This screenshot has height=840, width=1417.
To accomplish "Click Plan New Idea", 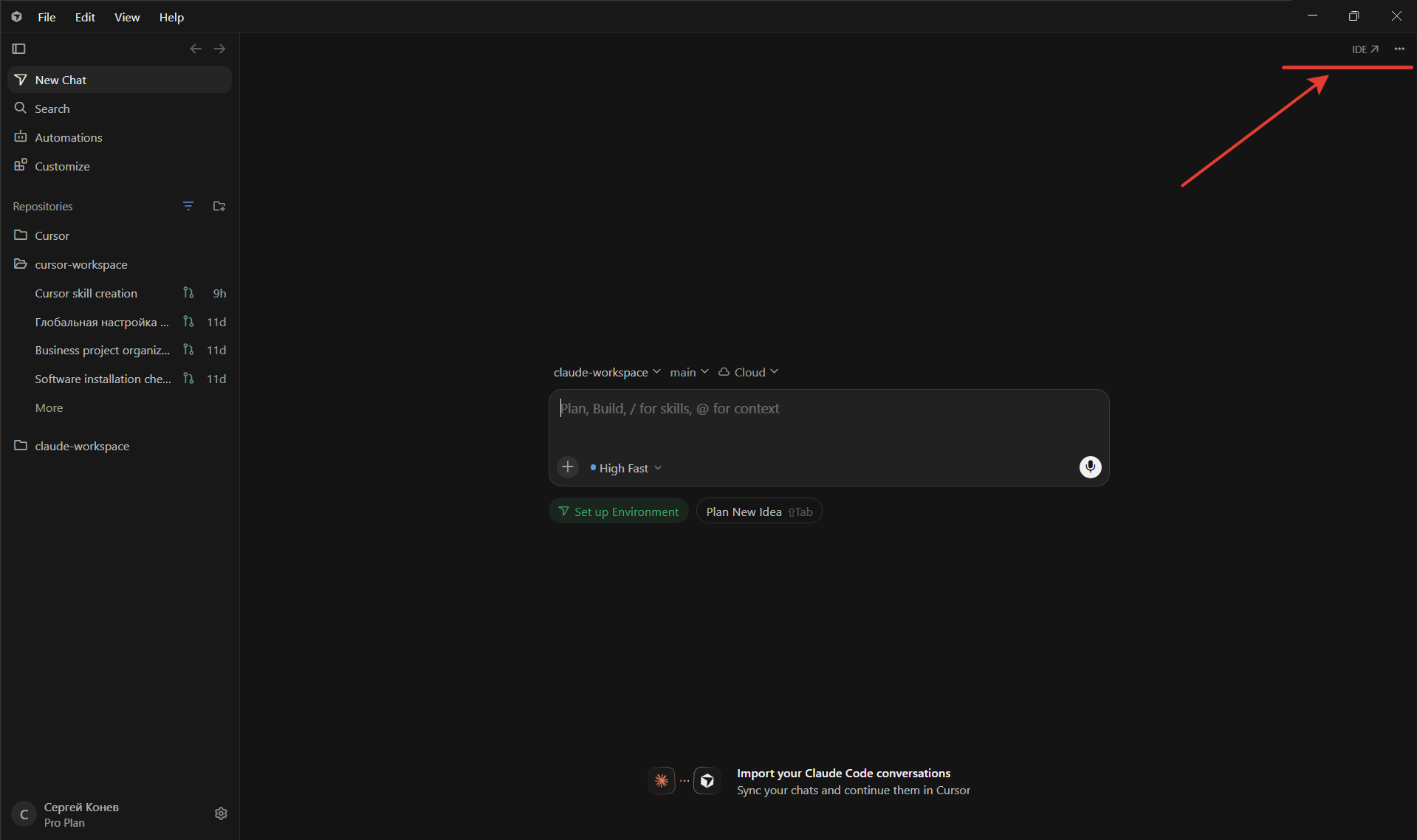I will (x=759, y=512).
